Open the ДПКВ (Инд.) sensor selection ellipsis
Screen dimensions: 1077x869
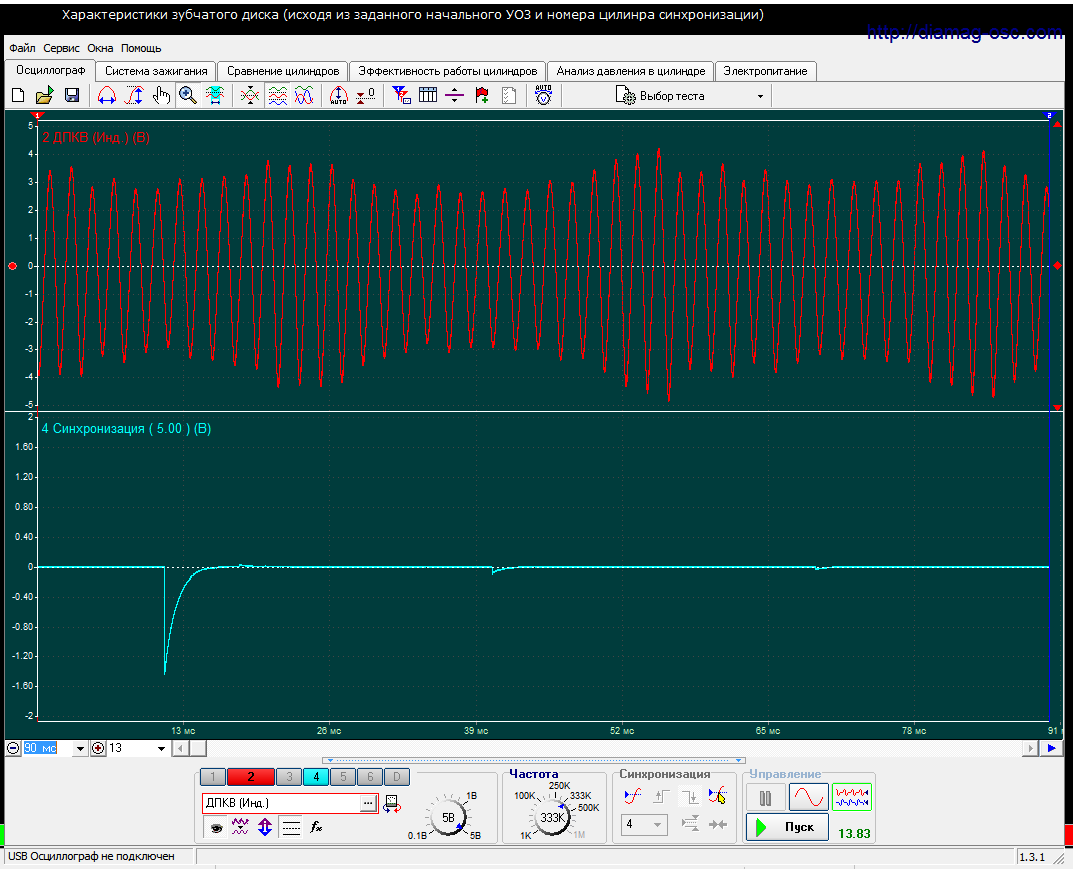[x=368, y=803]
